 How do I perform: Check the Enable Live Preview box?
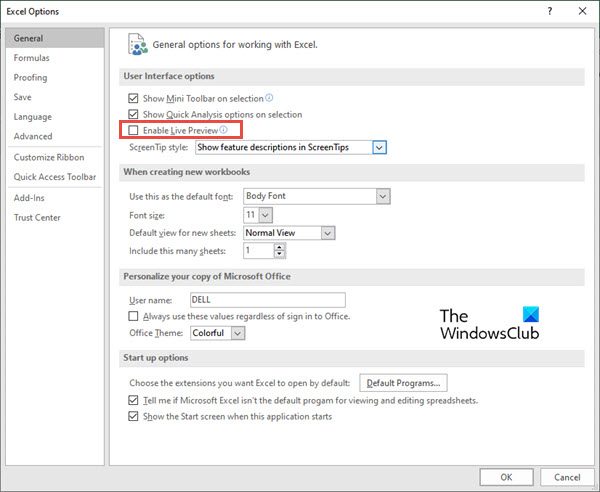133,130
